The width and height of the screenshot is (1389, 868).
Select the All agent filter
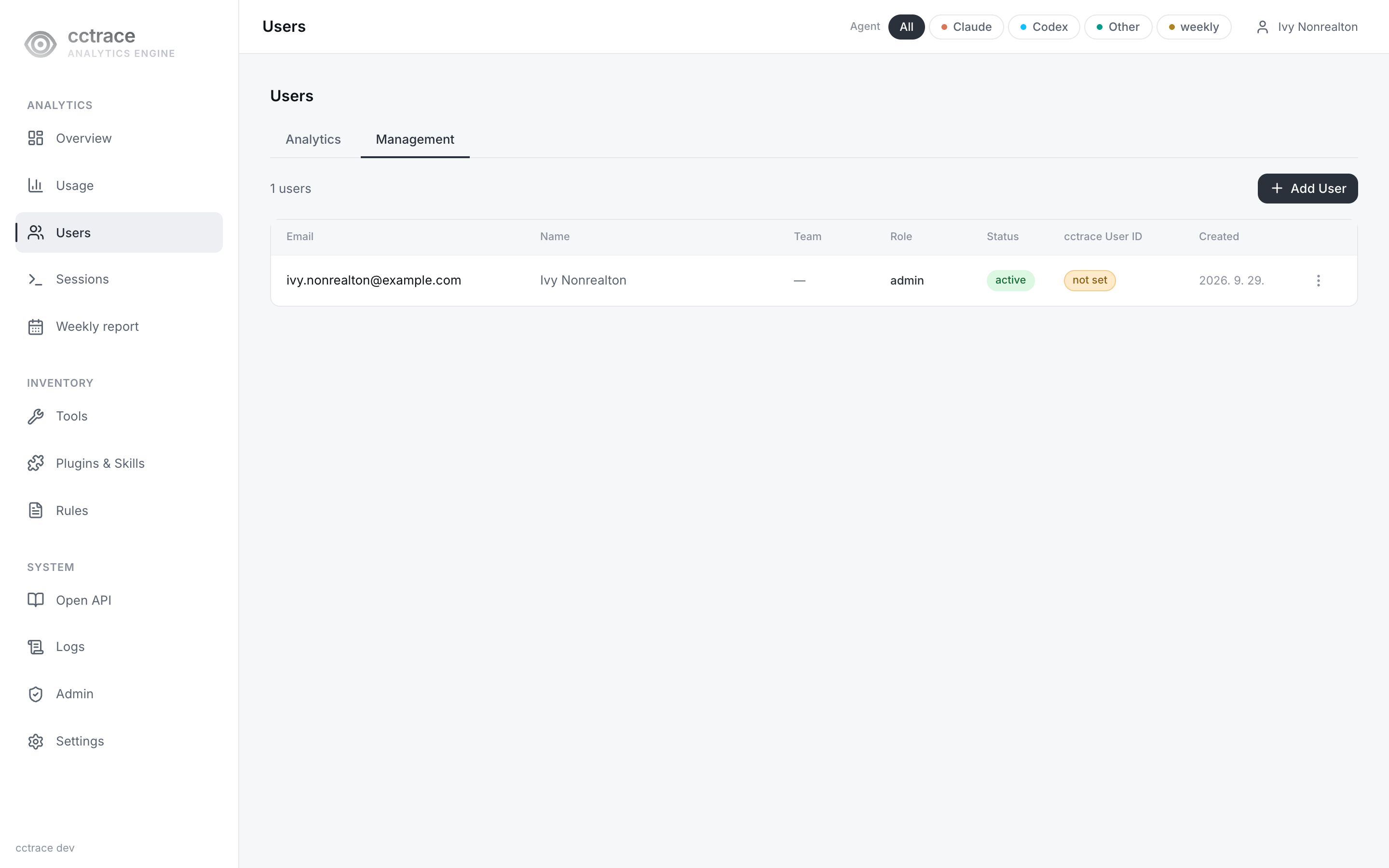pos(906,27)
